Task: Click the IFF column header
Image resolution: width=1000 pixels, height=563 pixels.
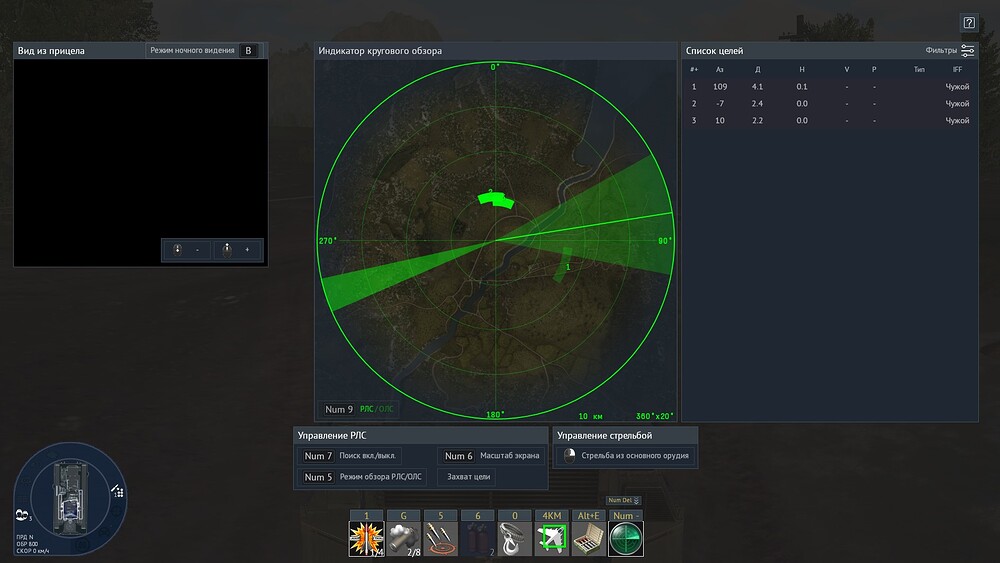Action: (x=957, y=69)
